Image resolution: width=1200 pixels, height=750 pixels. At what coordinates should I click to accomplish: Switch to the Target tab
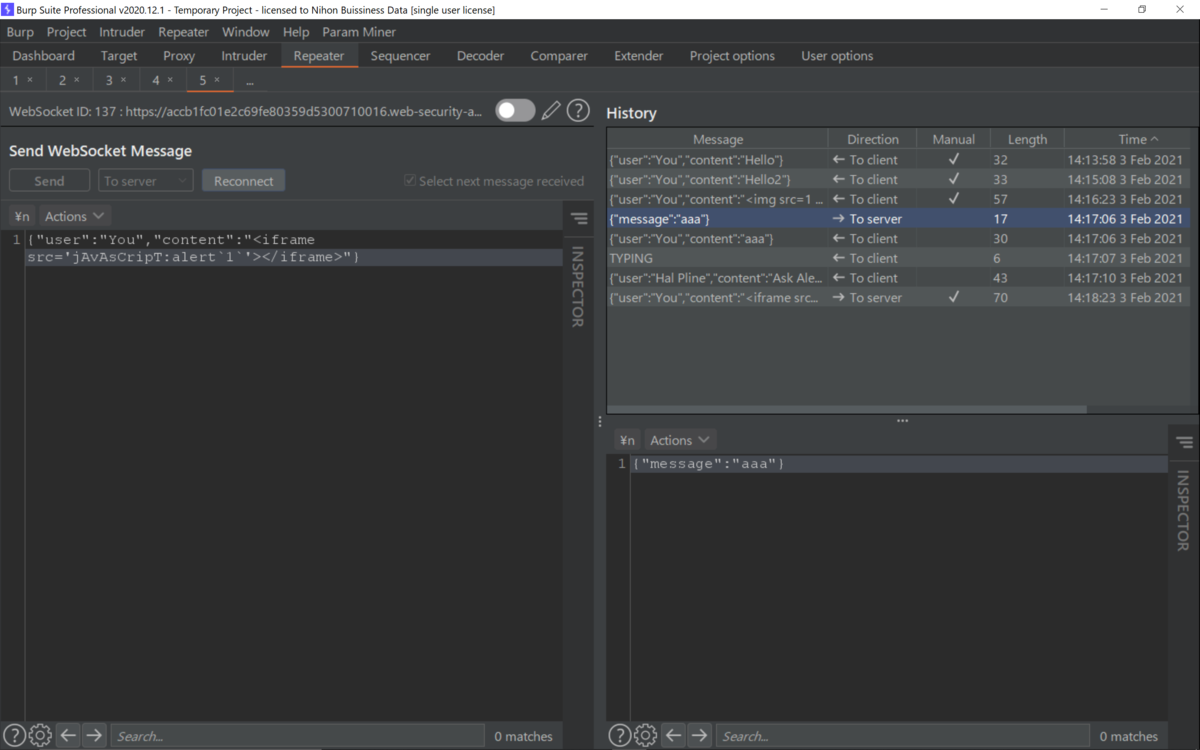(119, 56)
